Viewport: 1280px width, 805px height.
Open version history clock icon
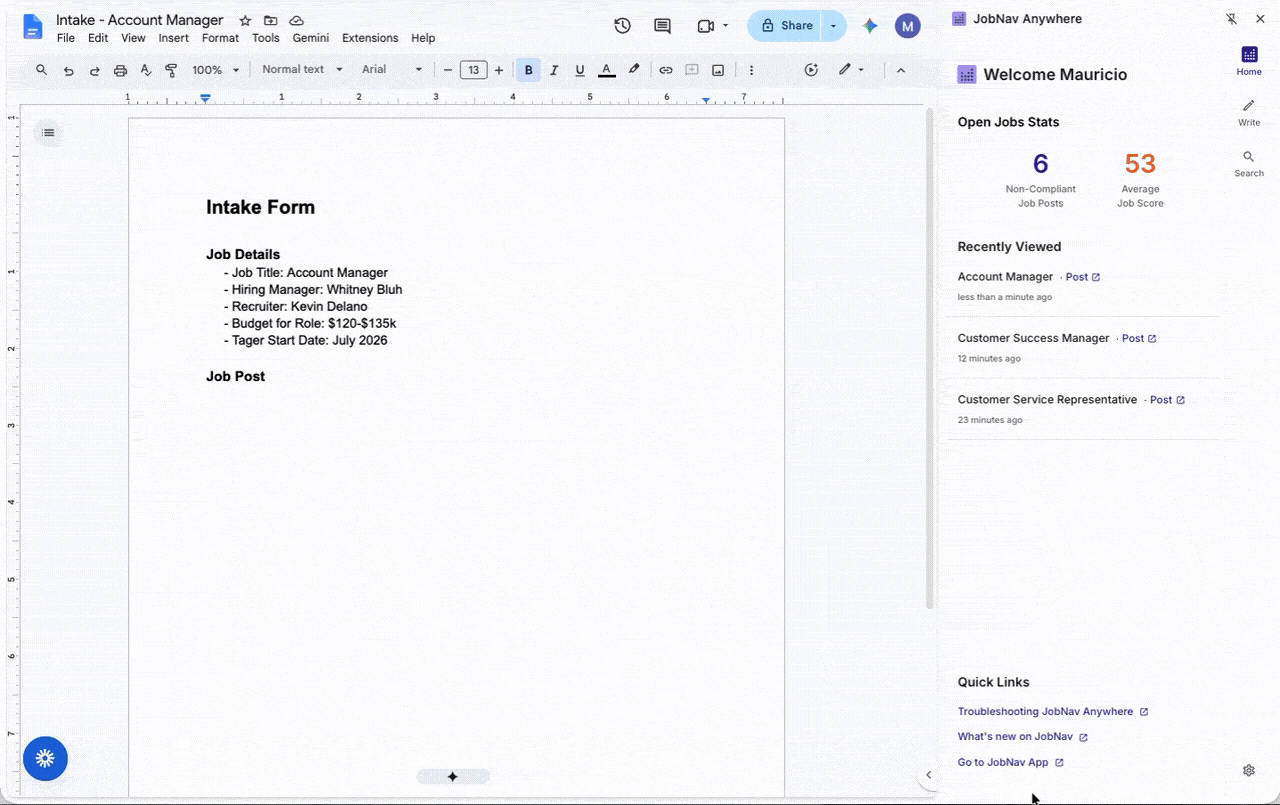[622, 26]
